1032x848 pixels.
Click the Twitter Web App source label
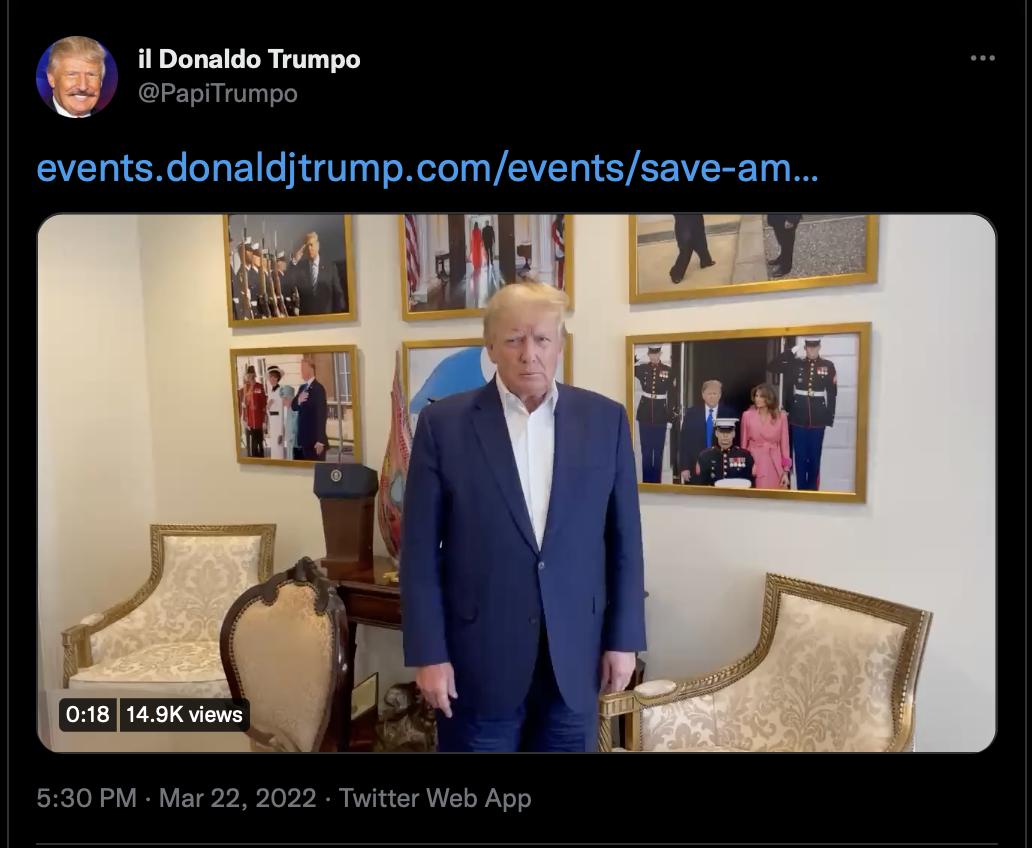pos(435,798)
